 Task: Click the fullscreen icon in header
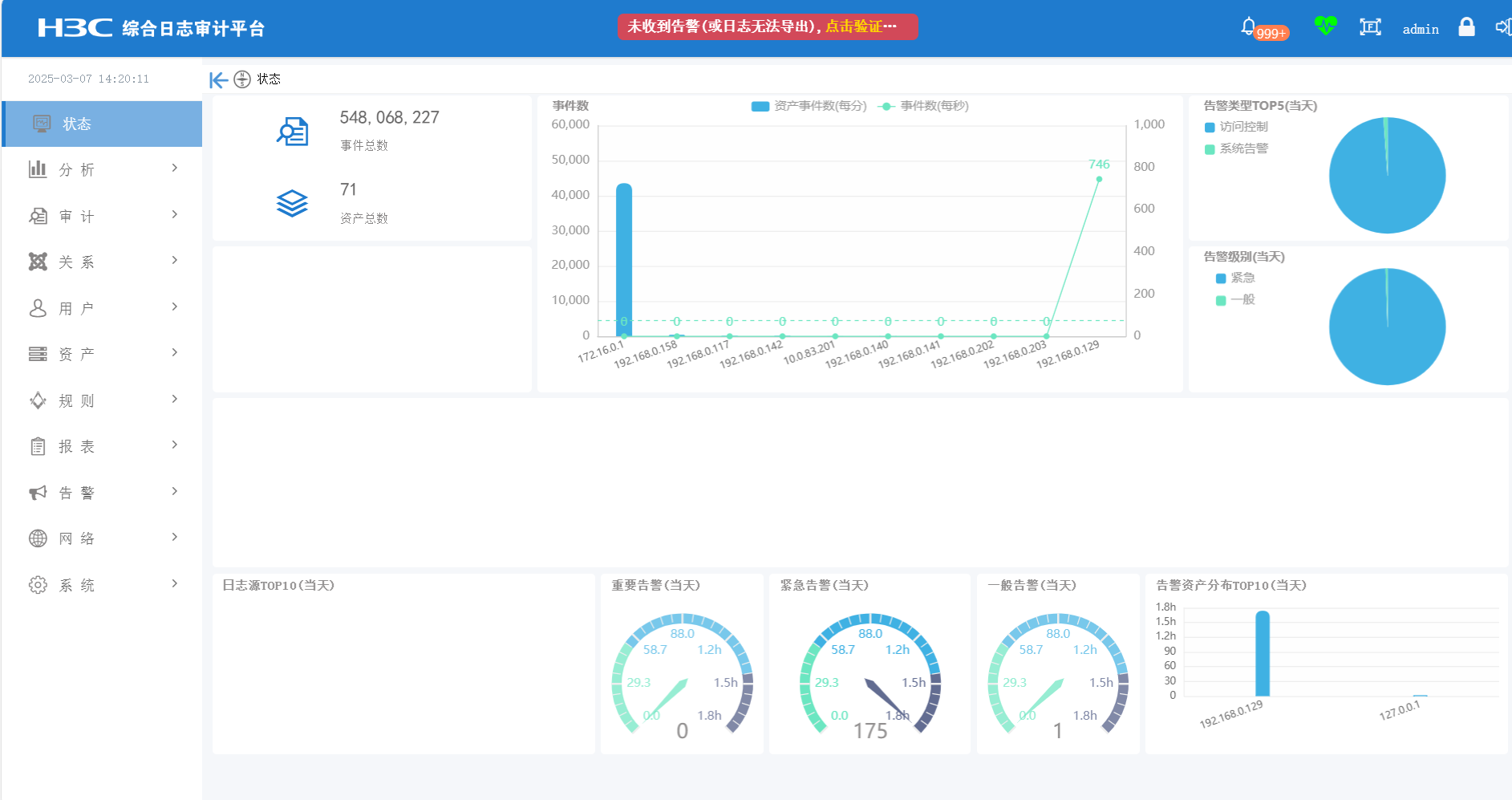coord(1370,27)
